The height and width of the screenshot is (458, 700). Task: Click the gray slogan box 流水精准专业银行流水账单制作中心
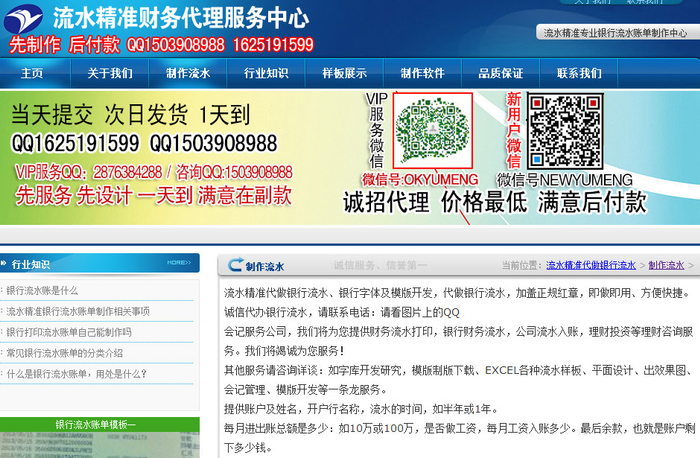[x=617, y=32]
